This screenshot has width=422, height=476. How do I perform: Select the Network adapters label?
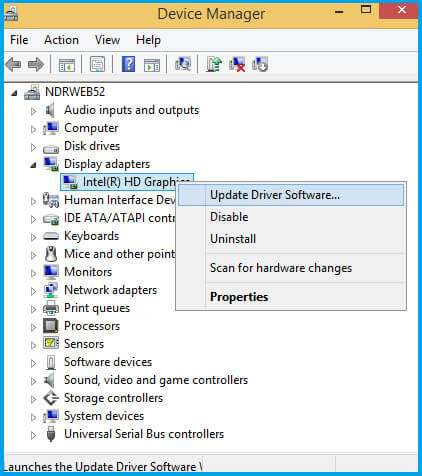[110, 290]
